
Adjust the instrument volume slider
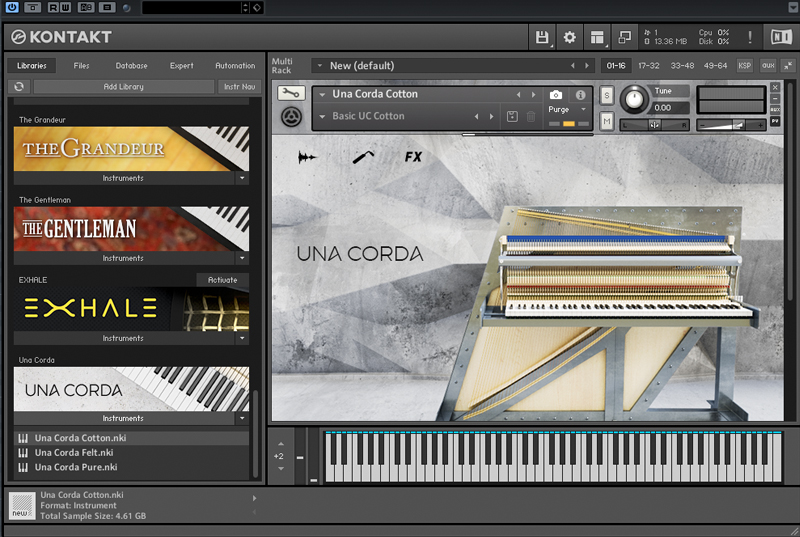(x=731, y=125)
